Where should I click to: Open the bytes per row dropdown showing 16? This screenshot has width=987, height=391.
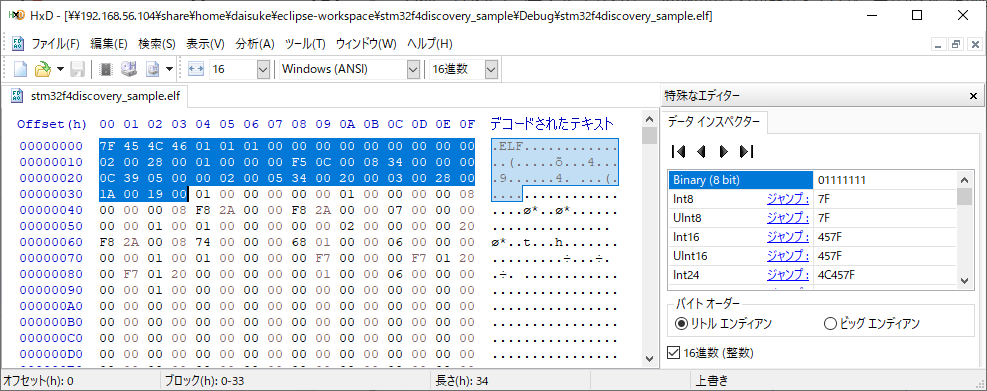point(263,69)
